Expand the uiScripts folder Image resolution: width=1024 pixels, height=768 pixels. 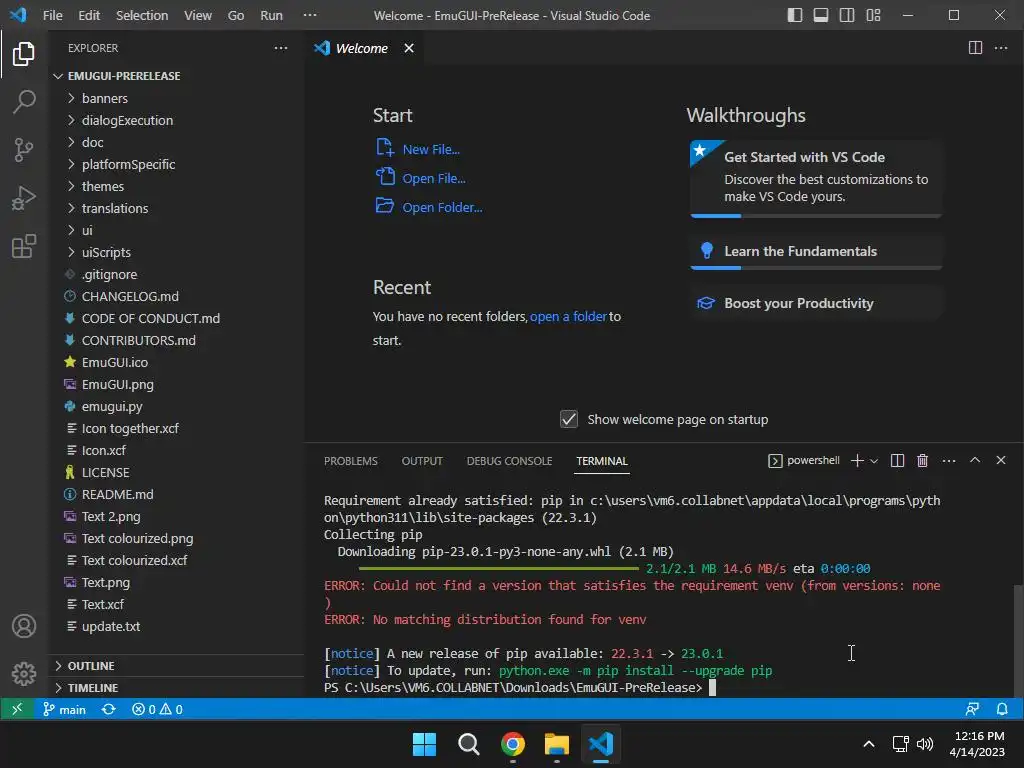coord(106,252)
